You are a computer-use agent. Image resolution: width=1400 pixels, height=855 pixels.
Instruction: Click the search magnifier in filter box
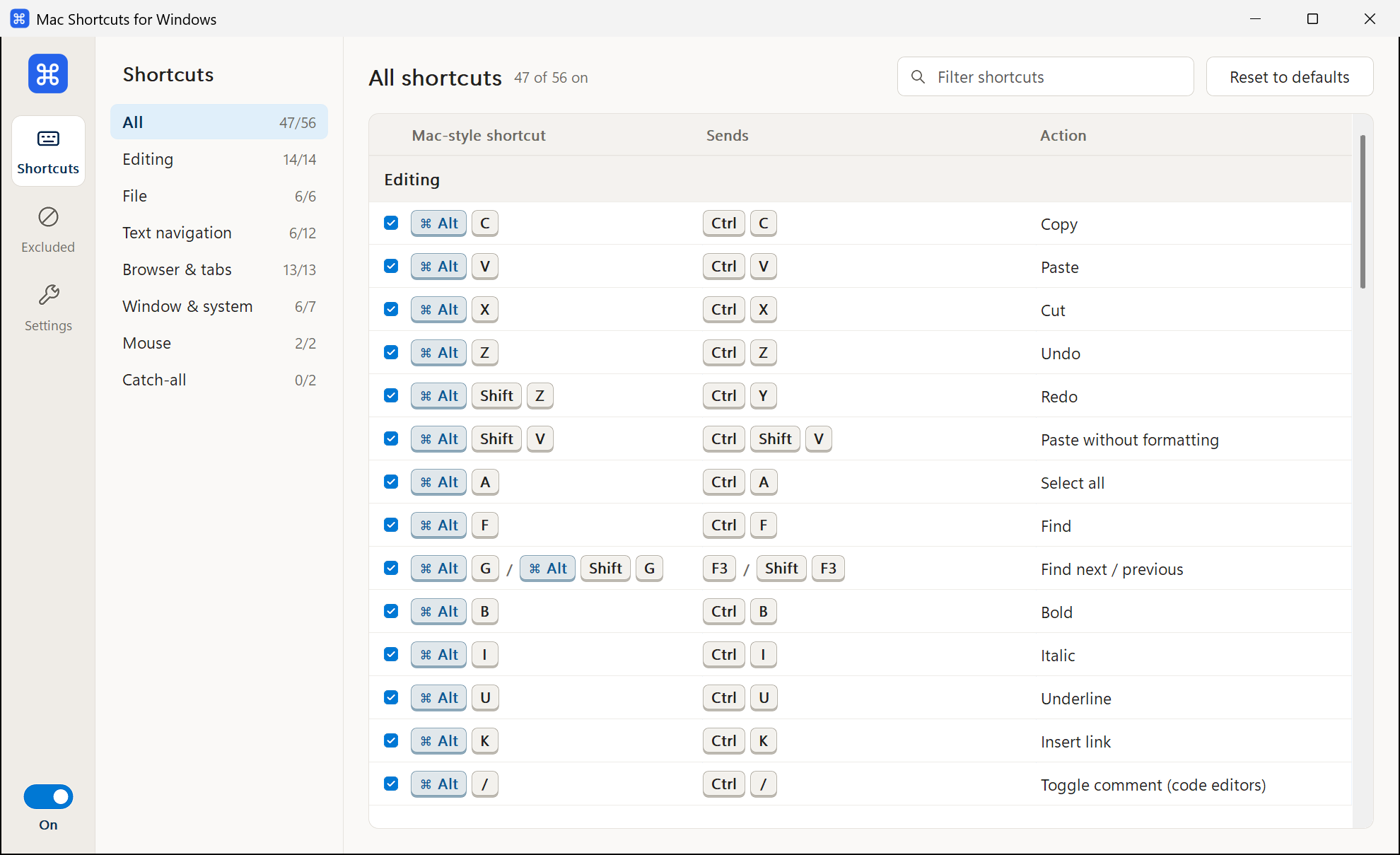click(918, 76)
